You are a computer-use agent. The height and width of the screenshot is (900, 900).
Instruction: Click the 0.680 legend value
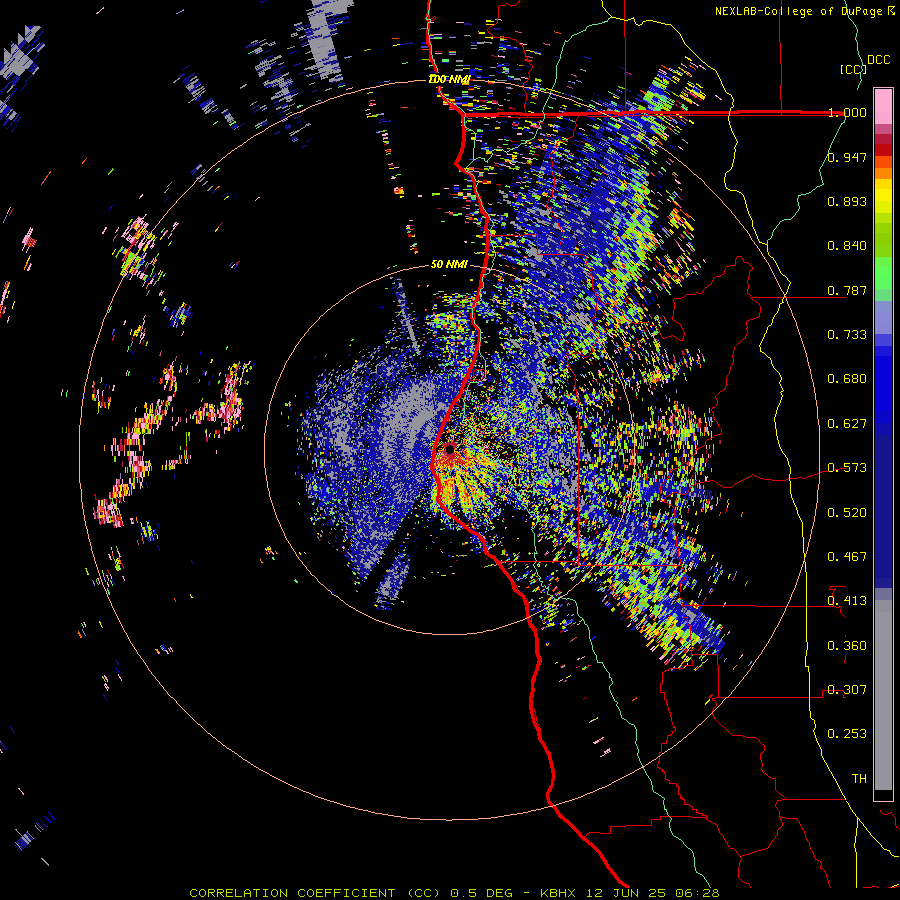click(847, 379)
